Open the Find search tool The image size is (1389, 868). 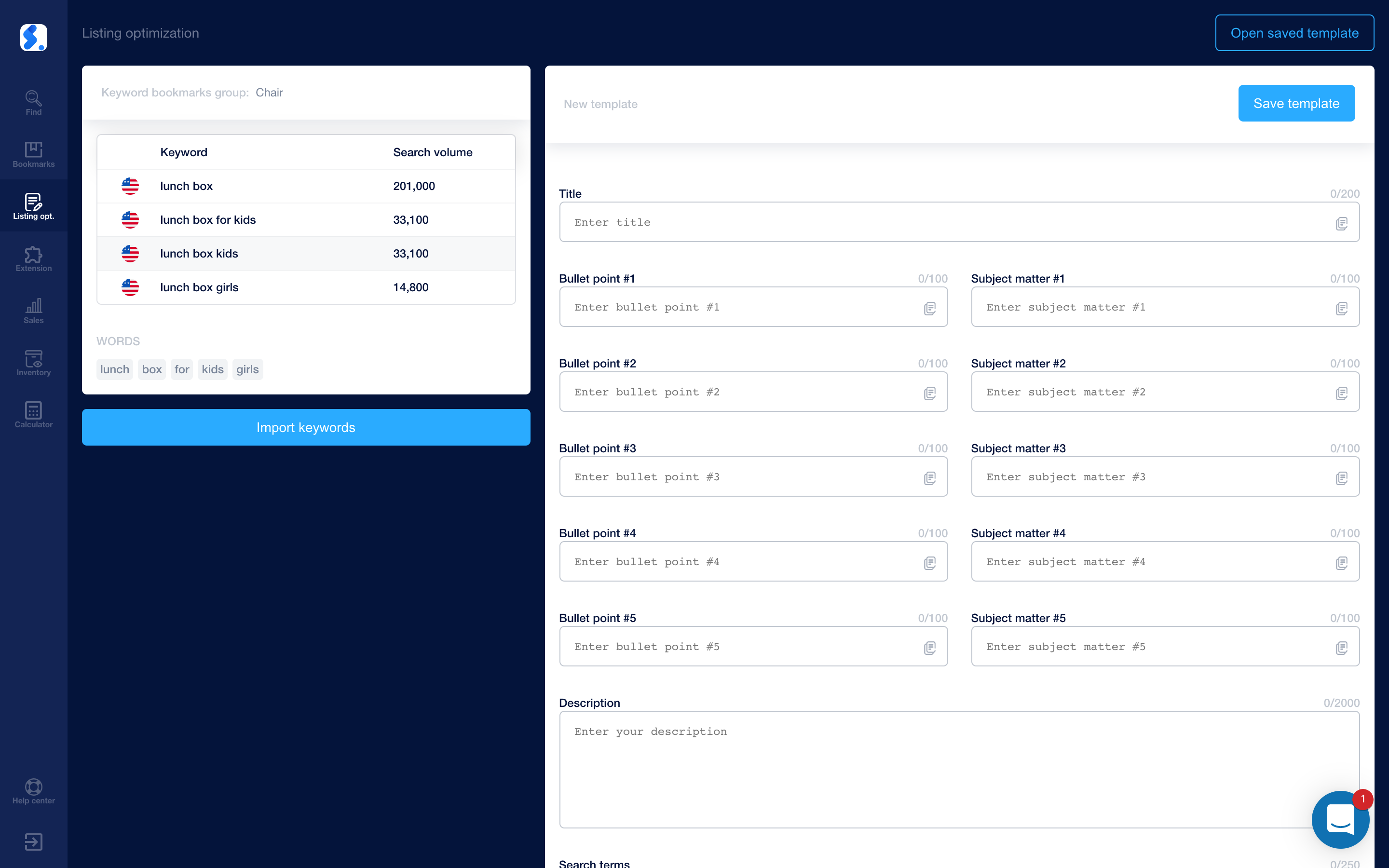pyautogui.click(x=33, y=103)
